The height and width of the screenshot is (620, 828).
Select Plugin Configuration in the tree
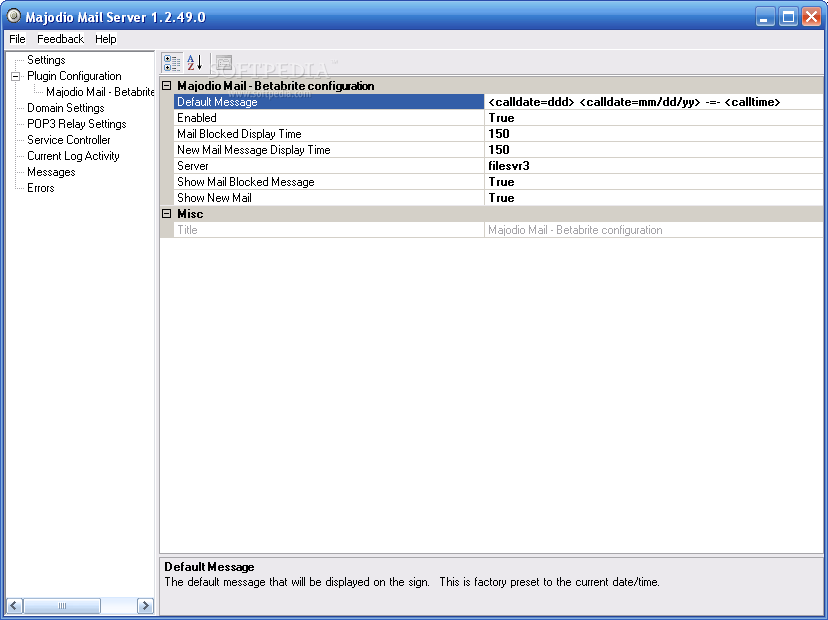pos(74,76)
